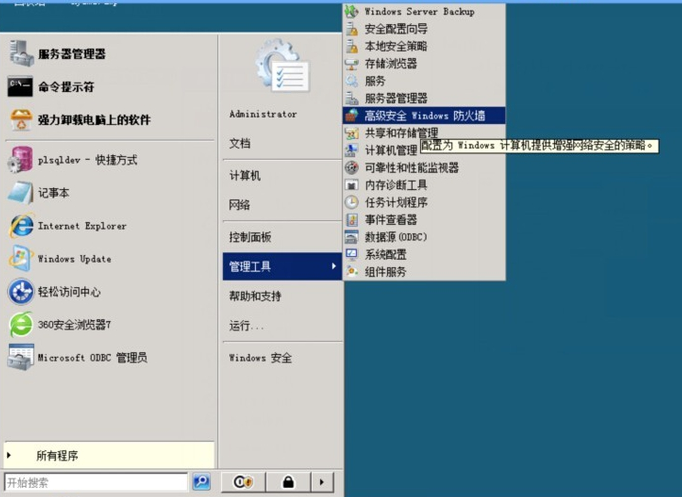Click the Administrator user picture

(x=283, y=65)
